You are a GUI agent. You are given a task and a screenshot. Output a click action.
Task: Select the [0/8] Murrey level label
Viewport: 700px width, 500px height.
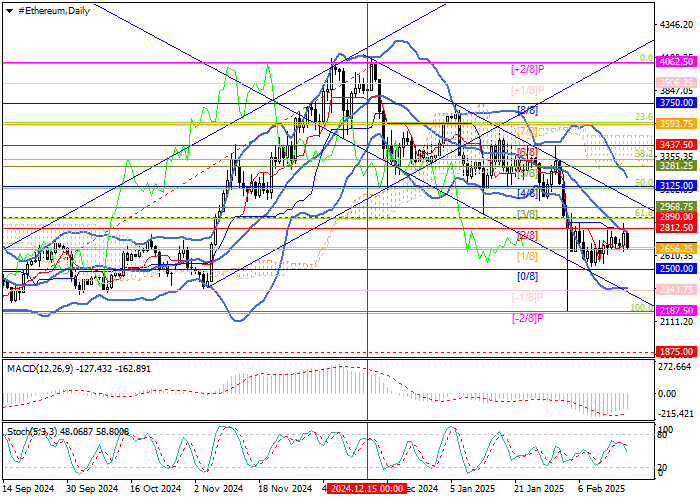[x=528, y=276]
